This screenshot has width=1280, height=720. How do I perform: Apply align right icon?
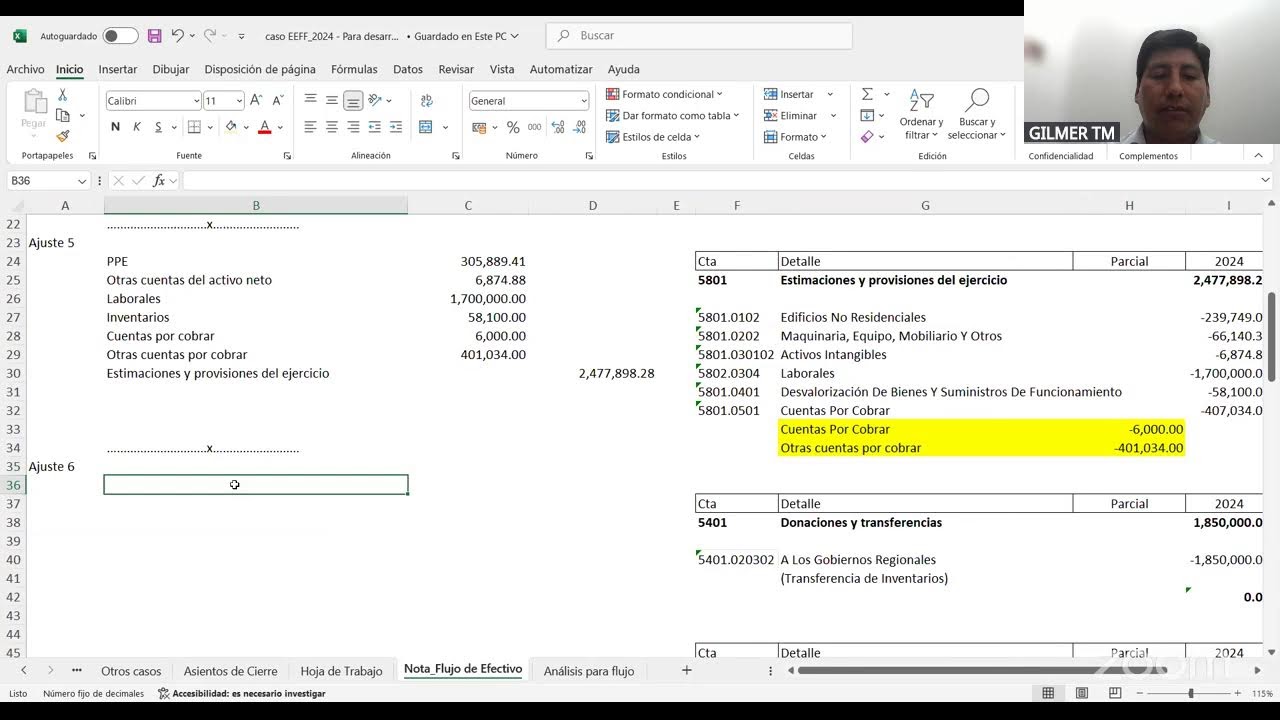click(353, 127)
